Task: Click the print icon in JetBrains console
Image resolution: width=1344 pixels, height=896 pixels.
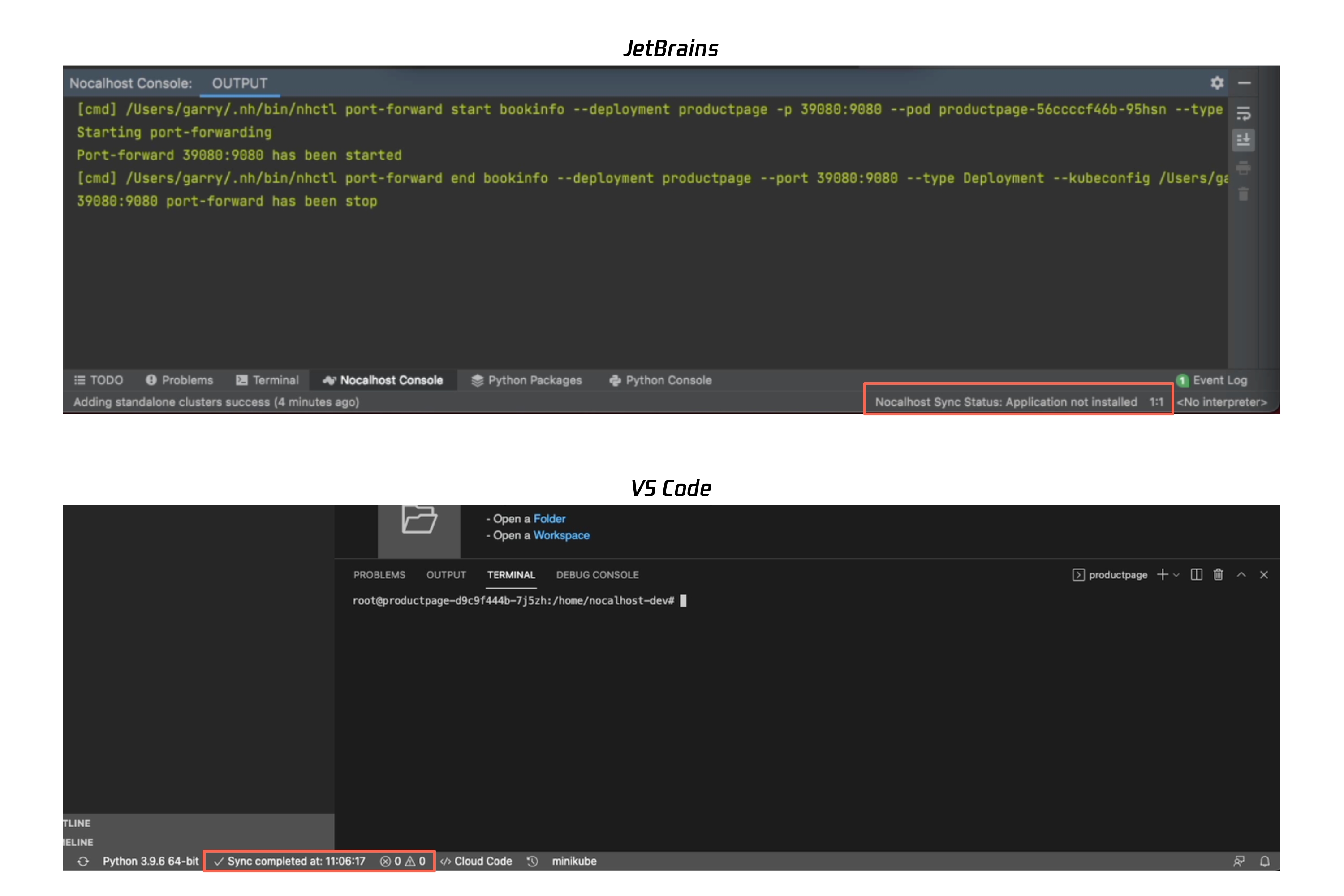Action: 1244,168
